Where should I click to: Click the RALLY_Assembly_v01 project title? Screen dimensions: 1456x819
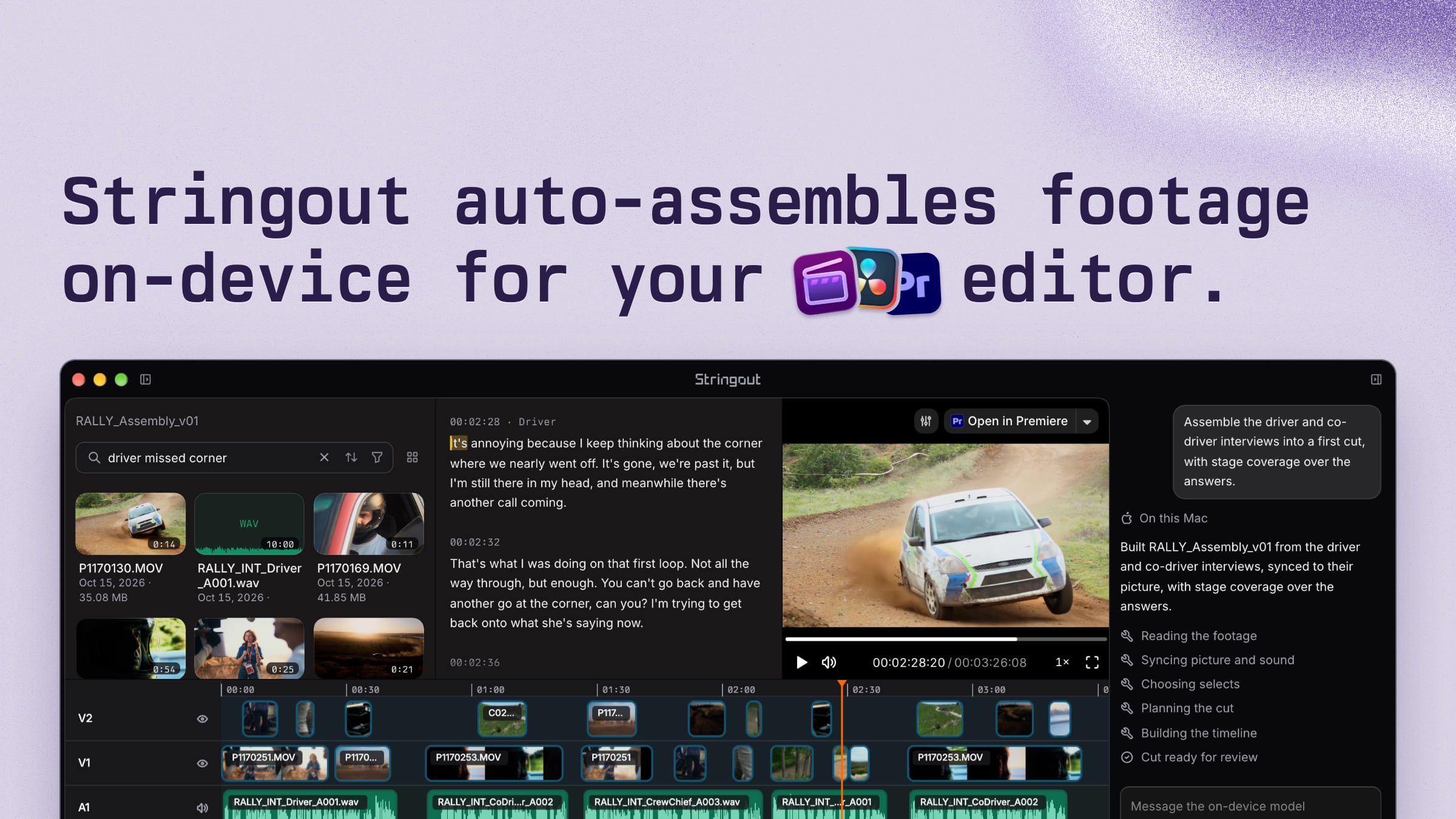pyautogui.click(x=137, y=421)
